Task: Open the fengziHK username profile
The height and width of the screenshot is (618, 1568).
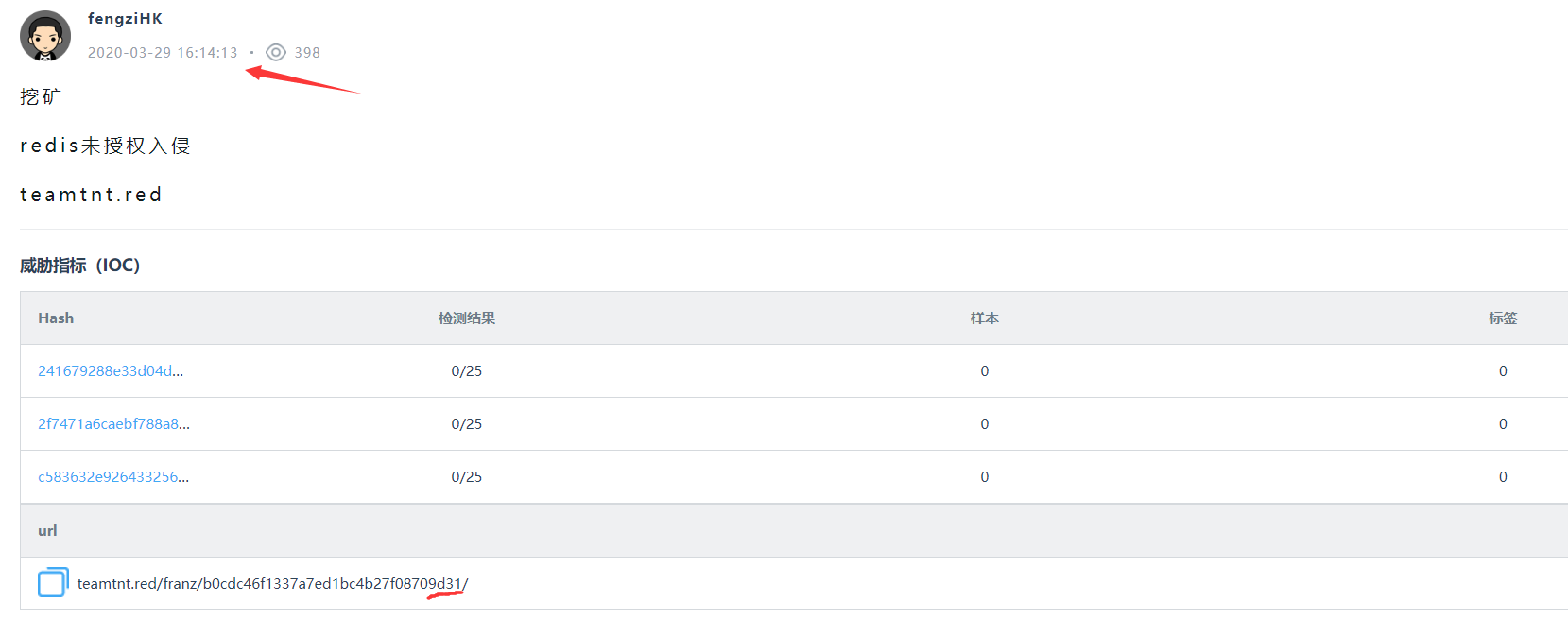Action: 125,19
